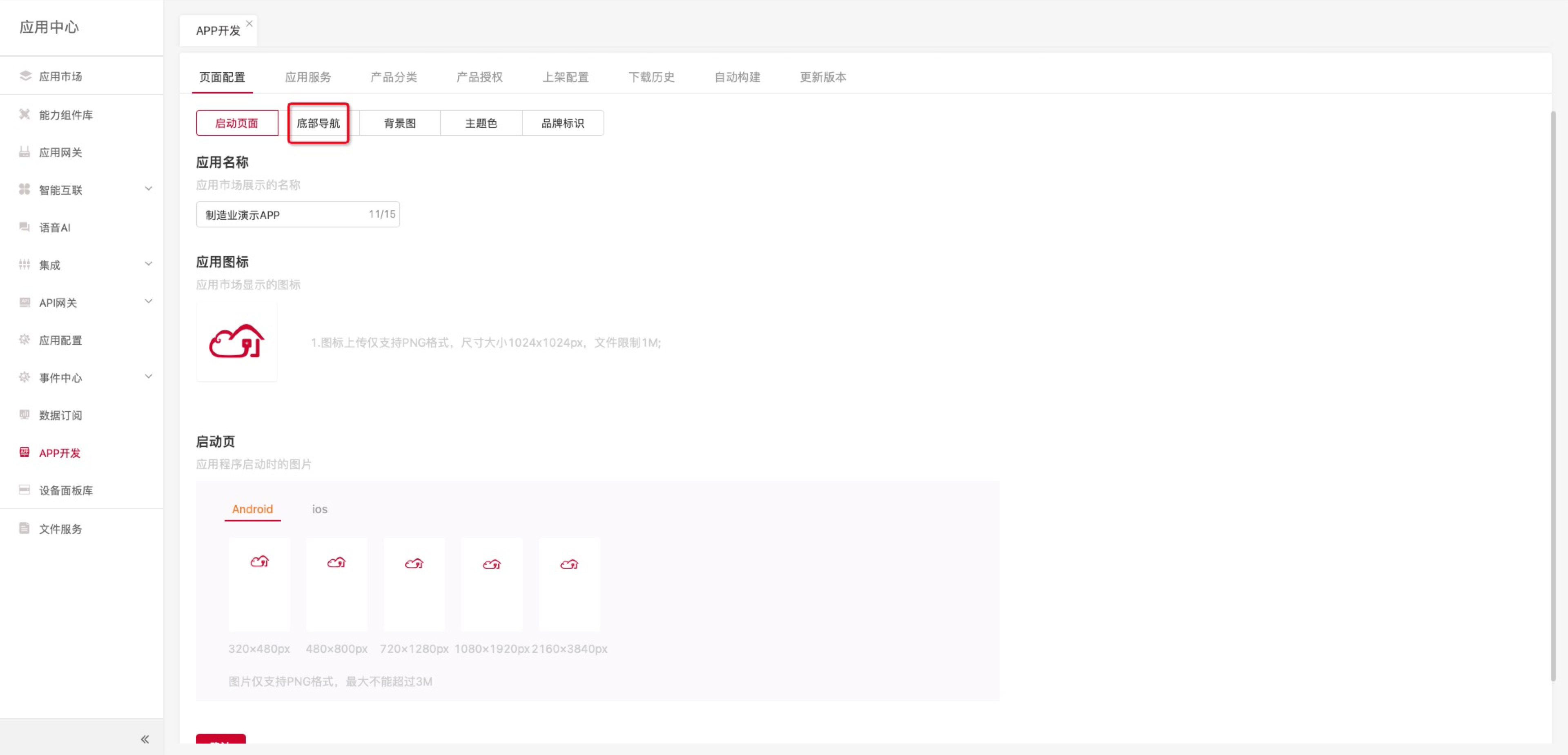Switch to the 产品授权 tab
1568x755 pixels.
point(480,77)
